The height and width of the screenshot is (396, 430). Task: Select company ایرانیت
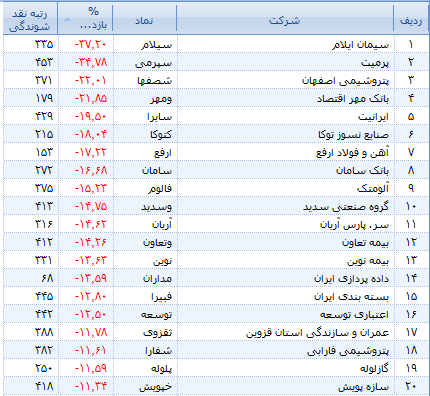[x=373, y=117]
